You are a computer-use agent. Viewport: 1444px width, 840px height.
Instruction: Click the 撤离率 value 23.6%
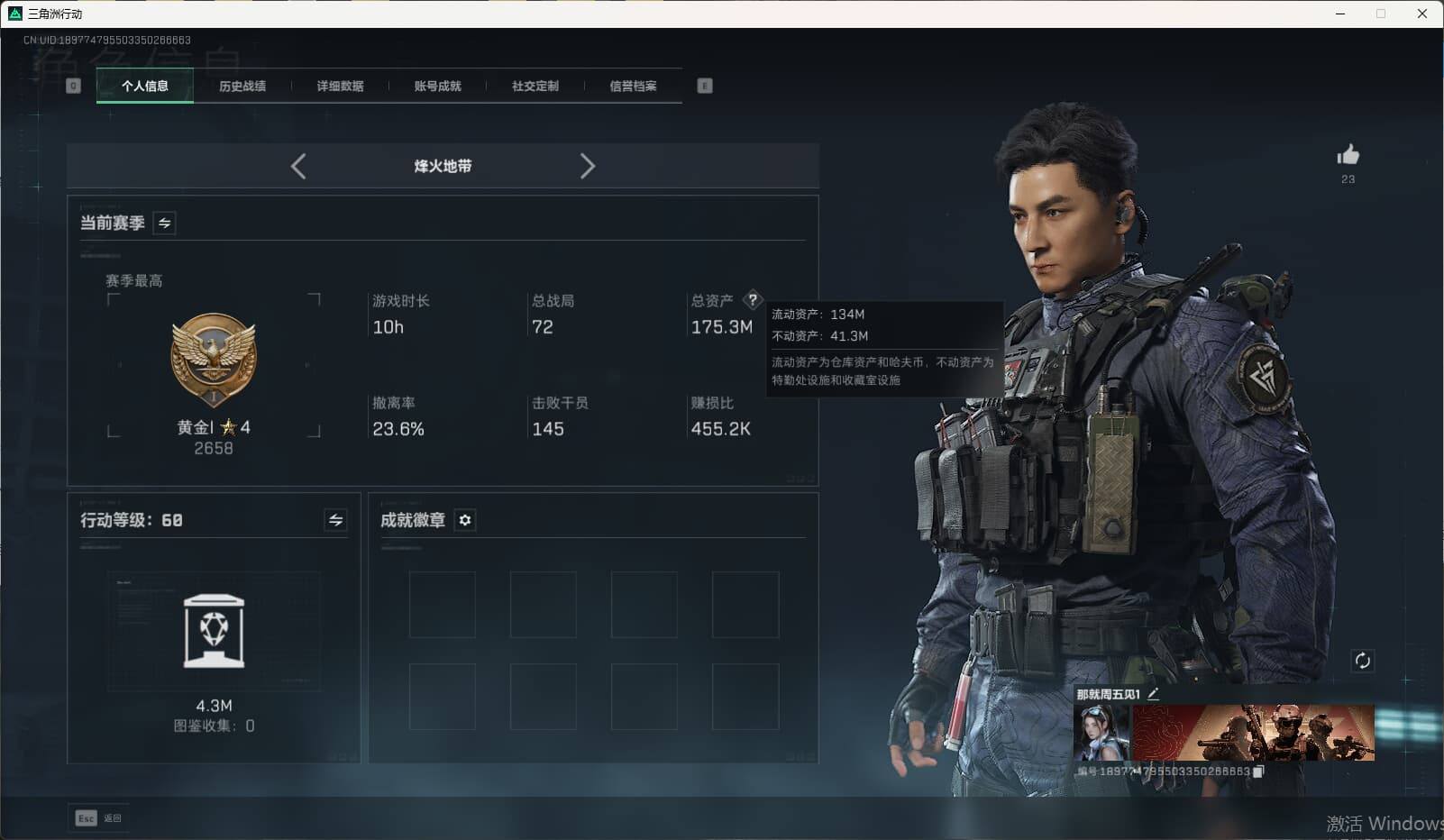tap(398, 429)
